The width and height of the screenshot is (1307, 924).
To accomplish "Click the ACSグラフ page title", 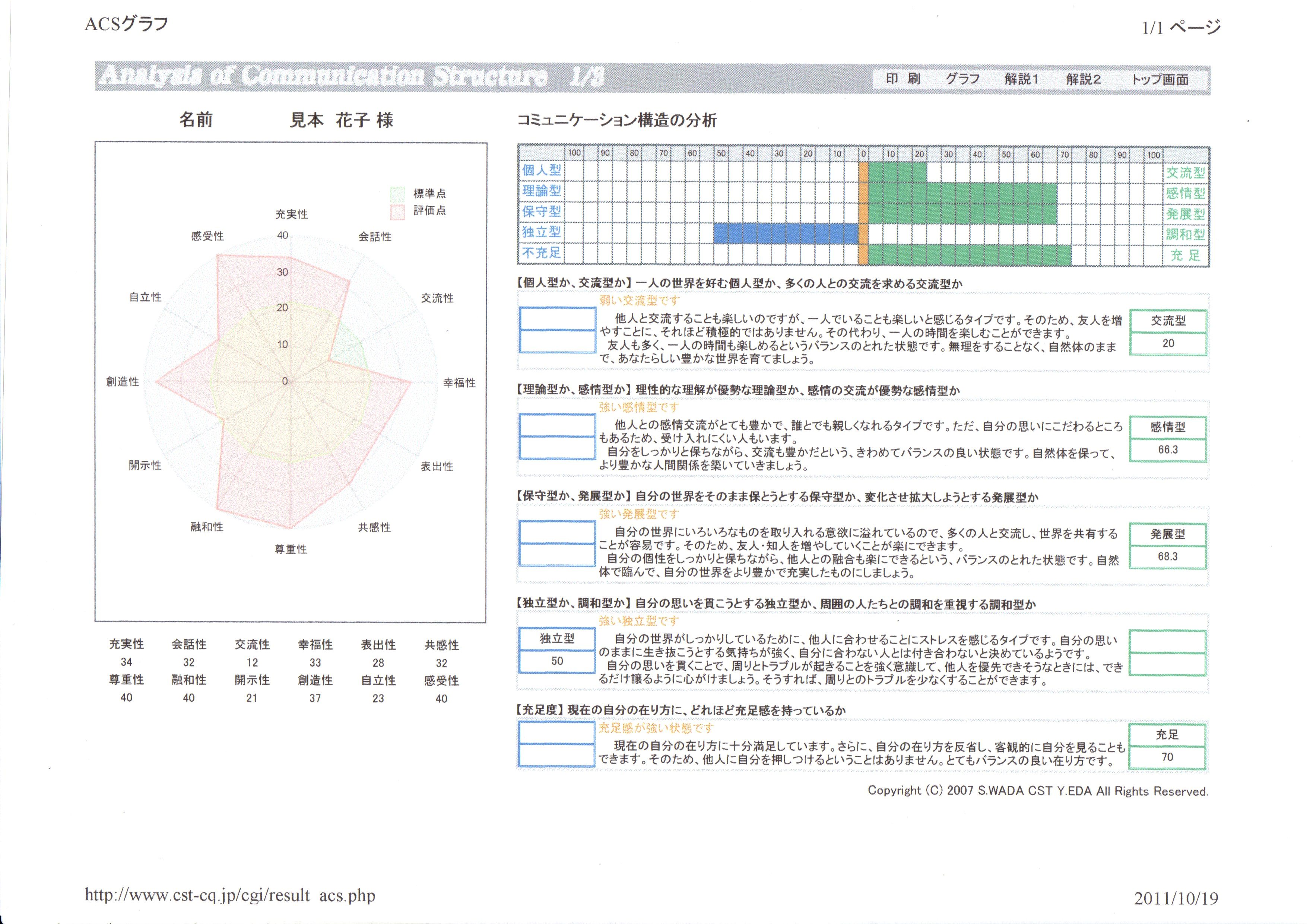I will pyautogui.click(x=126, y=24).
